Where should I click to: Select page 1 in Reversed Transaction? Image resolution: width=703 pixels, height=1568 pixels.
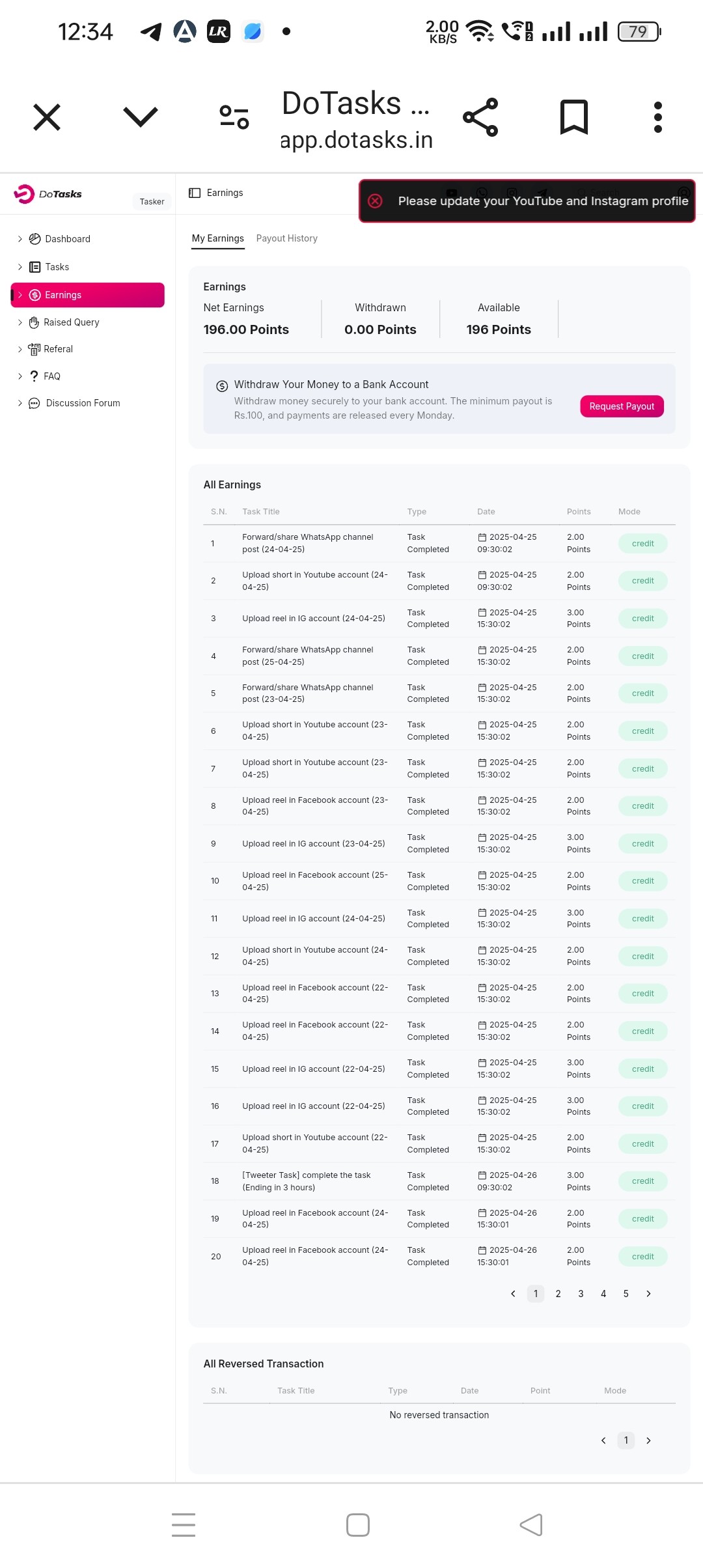[x=626, y=1440]
